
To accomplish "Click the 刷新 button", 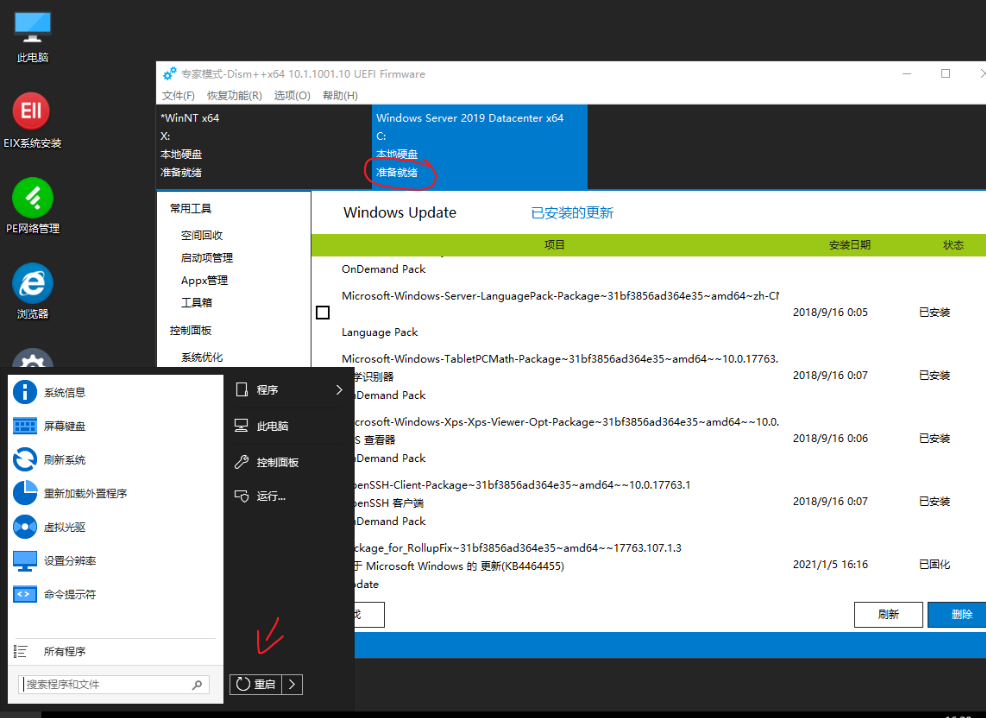I will click(888, 614).
